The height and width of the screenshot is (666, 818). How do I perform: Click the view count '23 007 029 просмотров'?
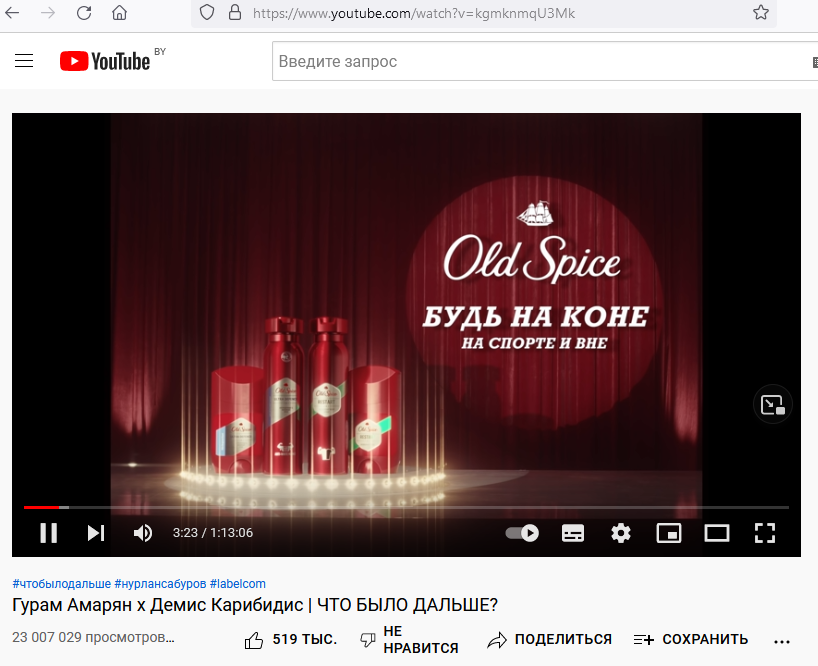coord(93,637)
